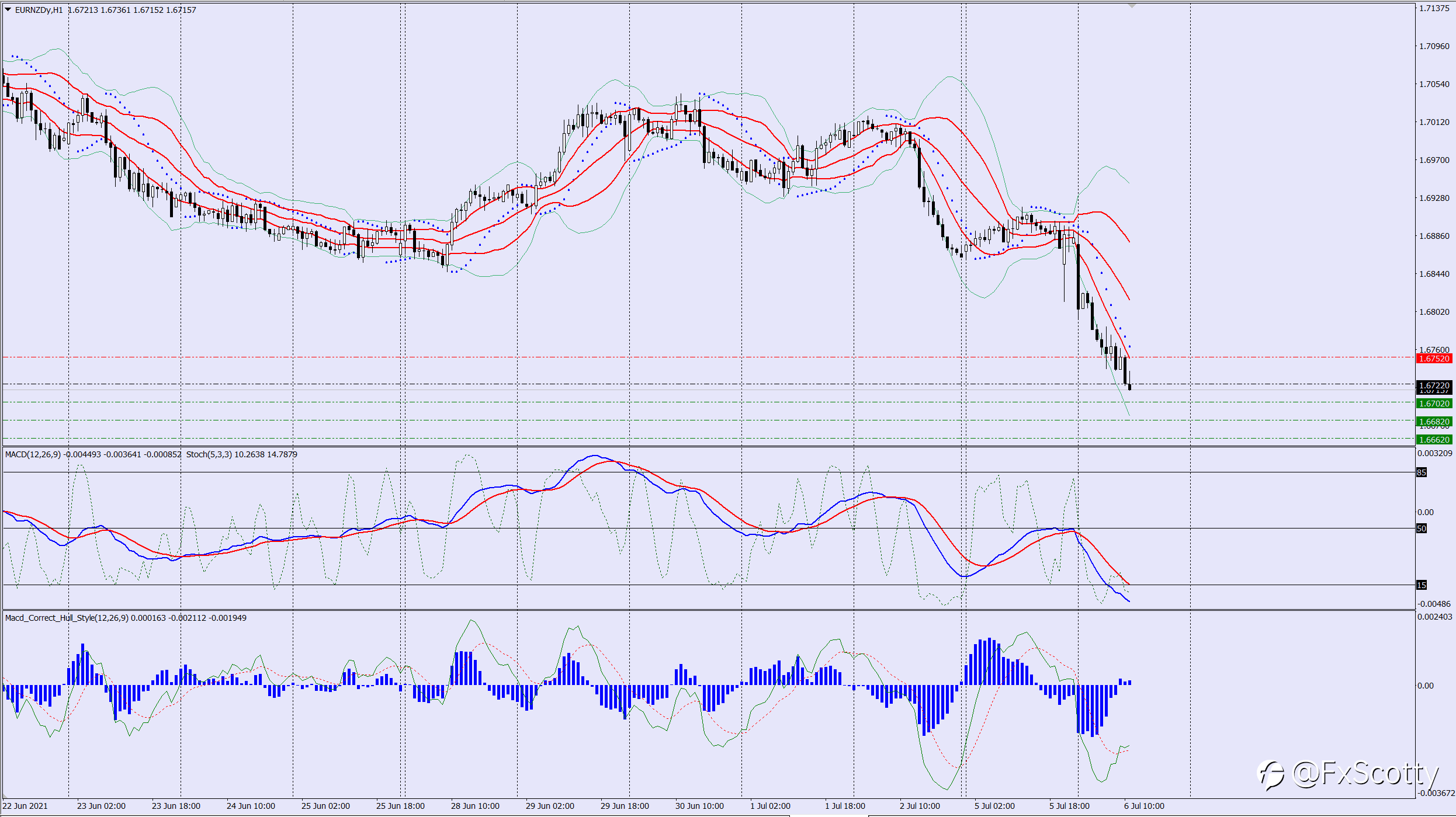Image resolution: width=1456 pixels, height=817 pixels.
Task: Click the 24 Jun 10:00 time label
Action: click(251, 806)
